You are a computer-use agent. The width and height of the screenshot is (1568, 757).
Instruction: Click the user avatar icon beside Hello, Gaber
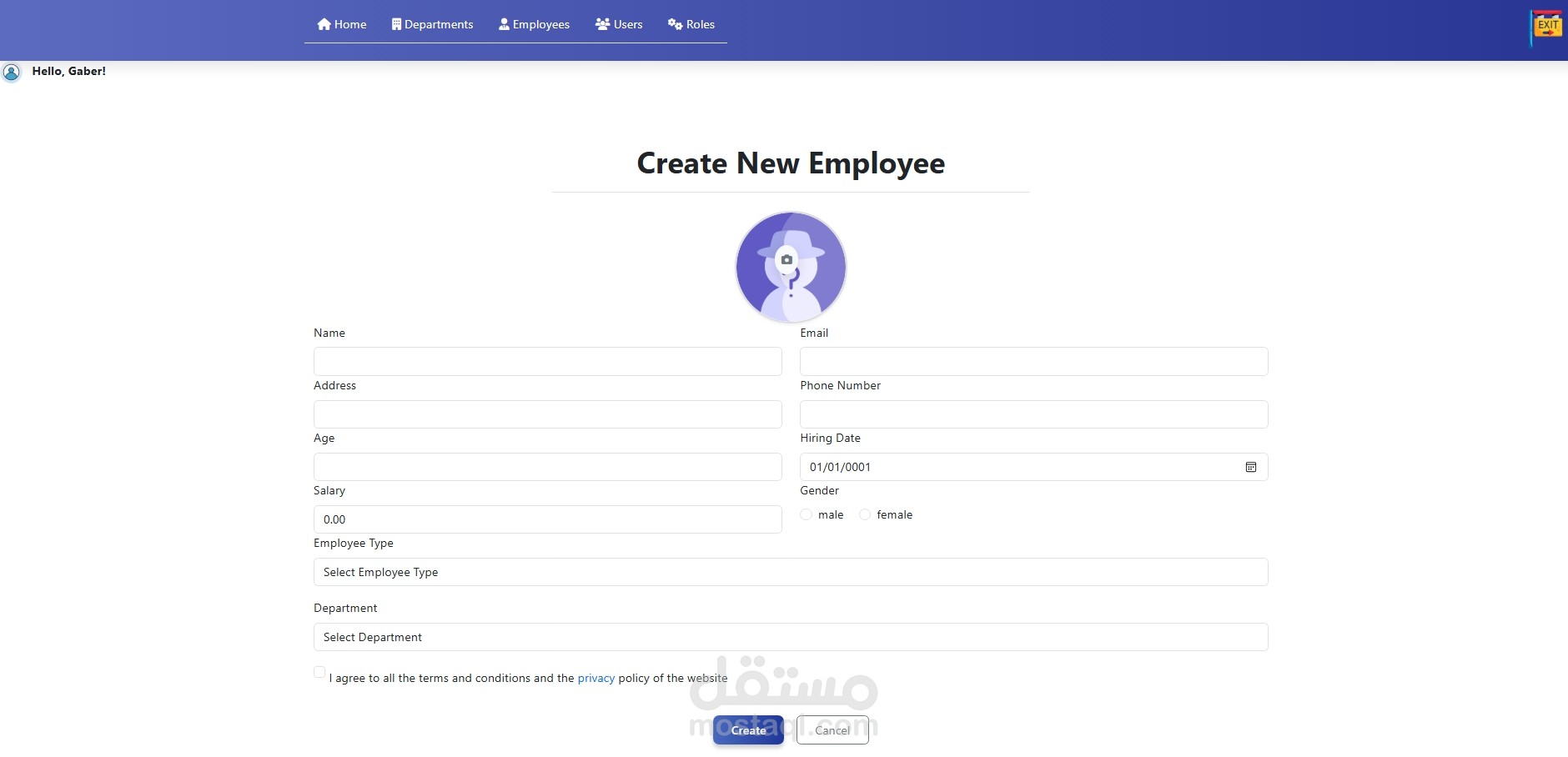pyautogui.click(x=12, y=73)
